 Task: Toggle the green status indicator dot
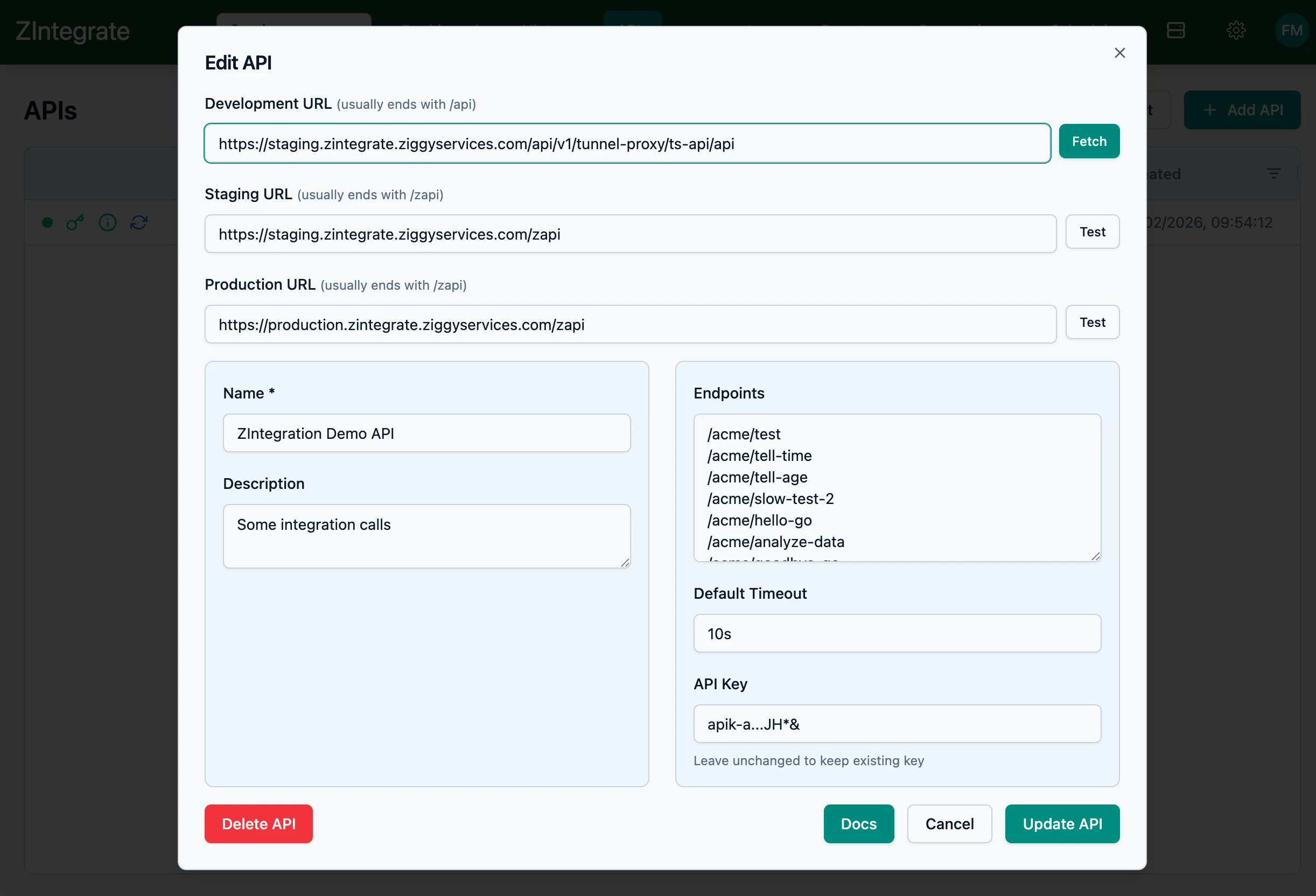47,222
